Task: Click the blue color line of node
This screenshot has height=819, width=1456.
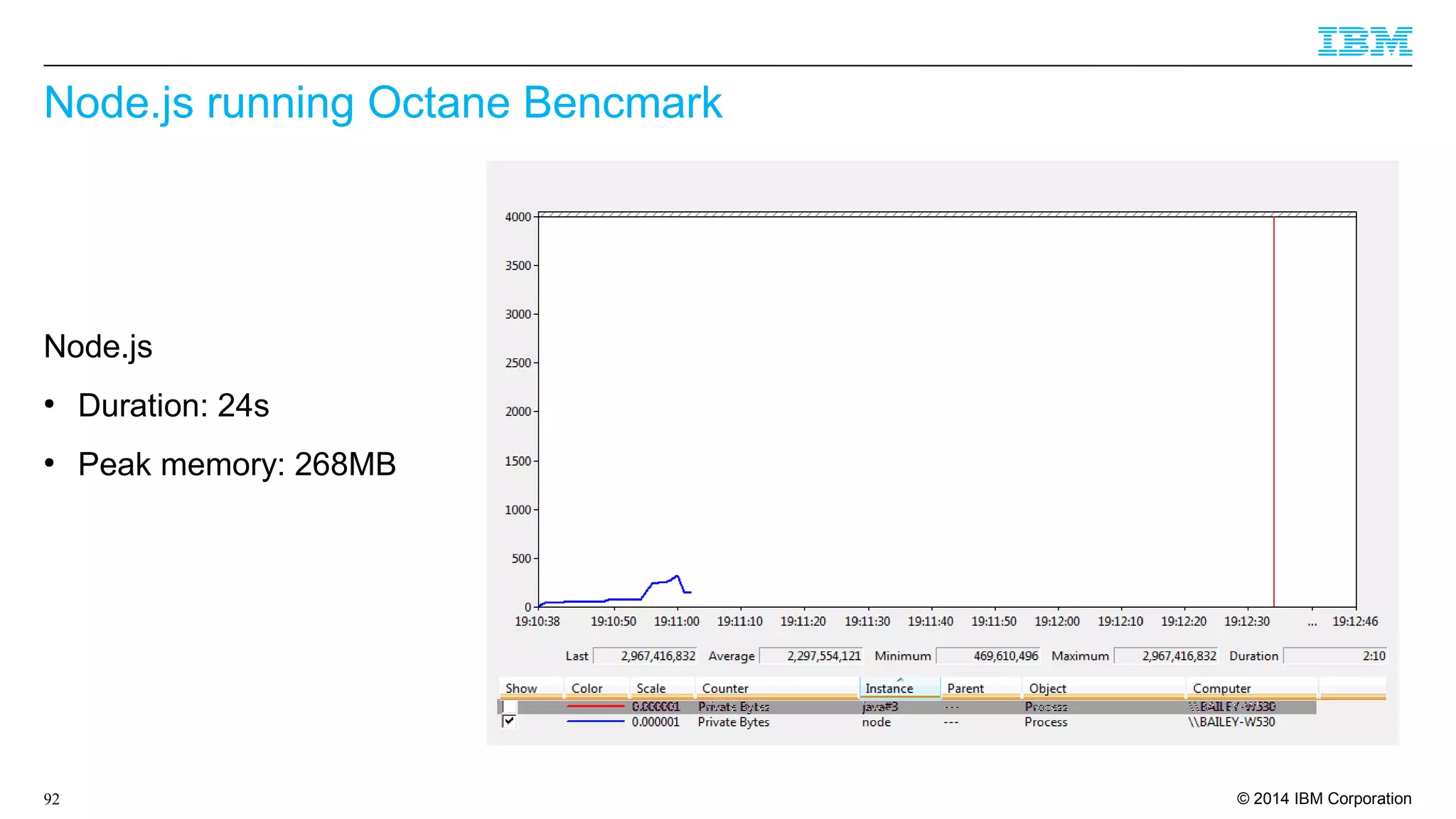Action: pyautogui.click(x=595, y=722)
